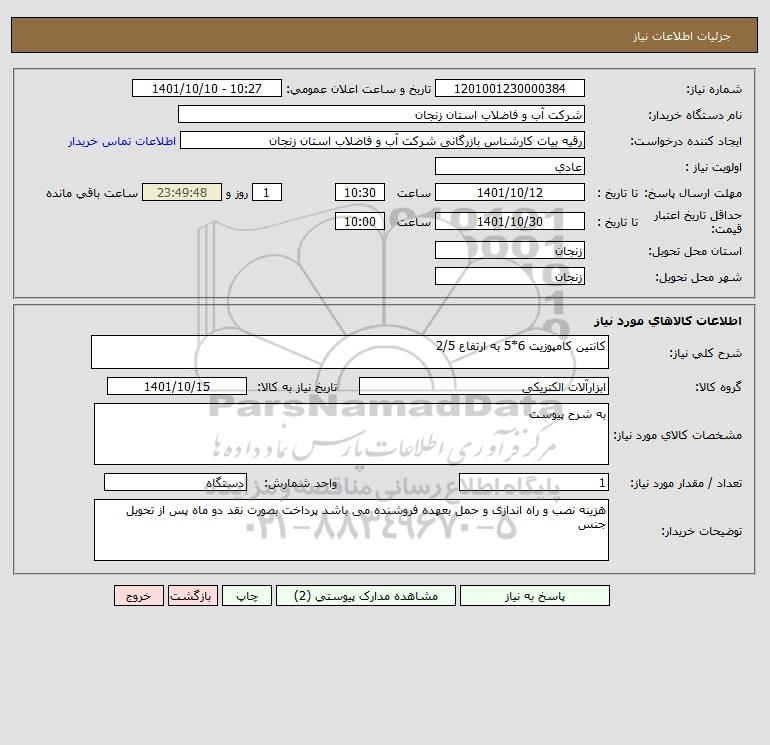Image resolution: width=770 pixels, height=745 pixels.
Task: Click the announcement date field 1401/10/10 - 10:27
Action: [x=207, y=88]
